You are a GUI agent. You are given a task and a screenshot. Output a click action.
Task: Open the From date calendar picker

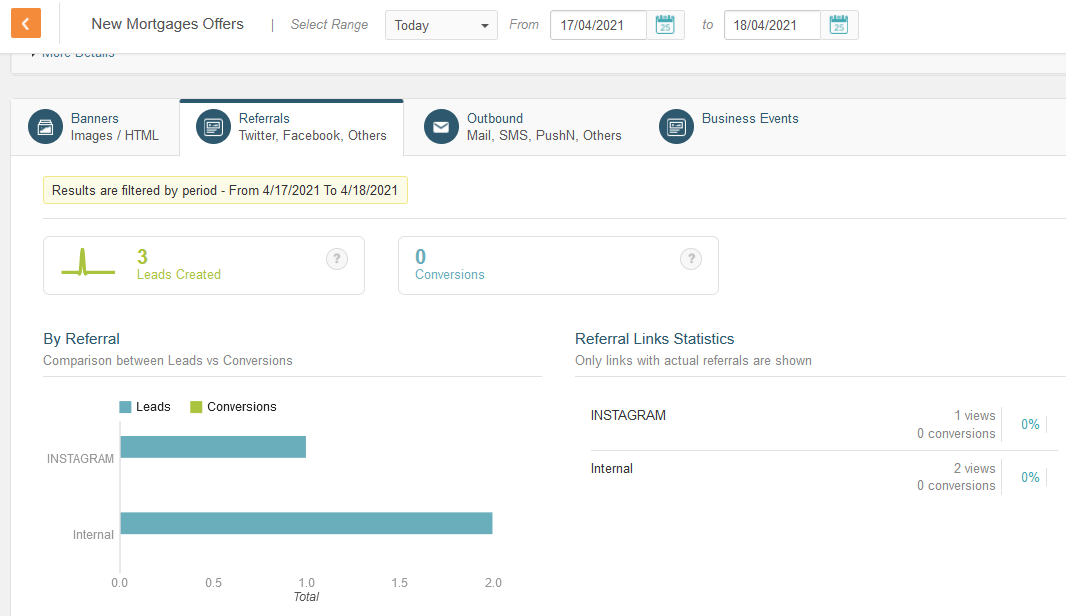(665, 25)
